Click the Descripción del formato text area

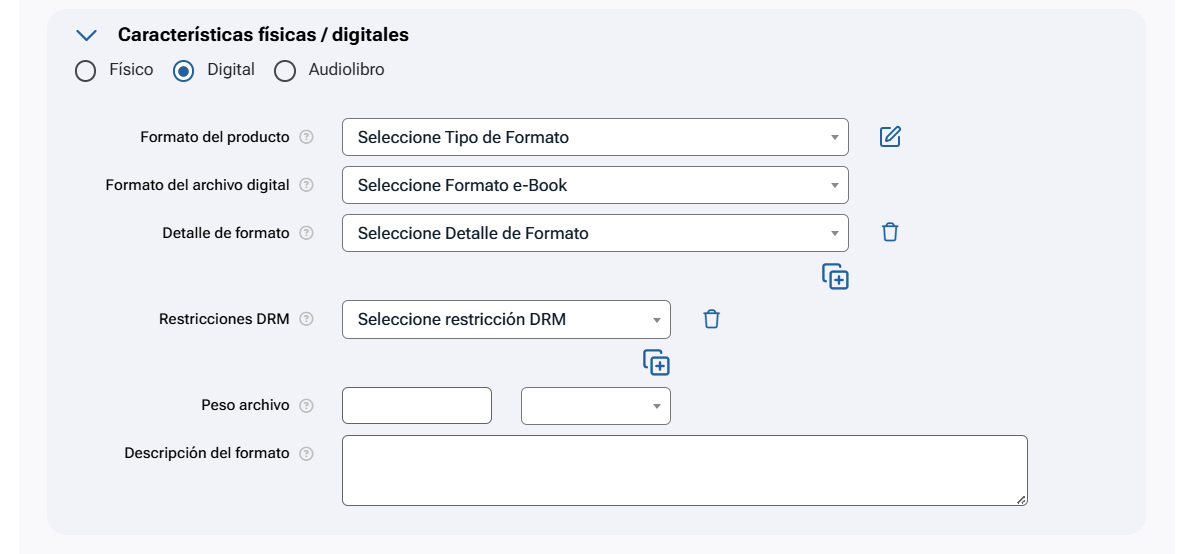click(684, 470)
